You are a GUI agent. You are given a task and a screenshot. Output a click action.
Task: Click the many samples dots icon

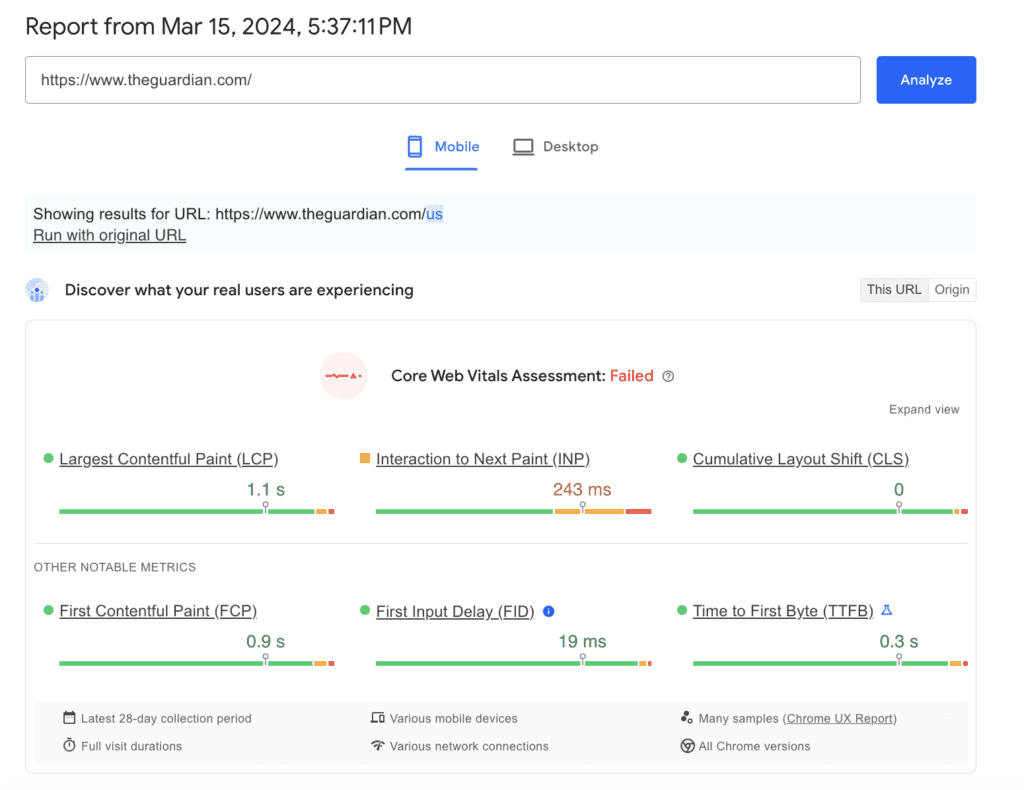(686, 717)
